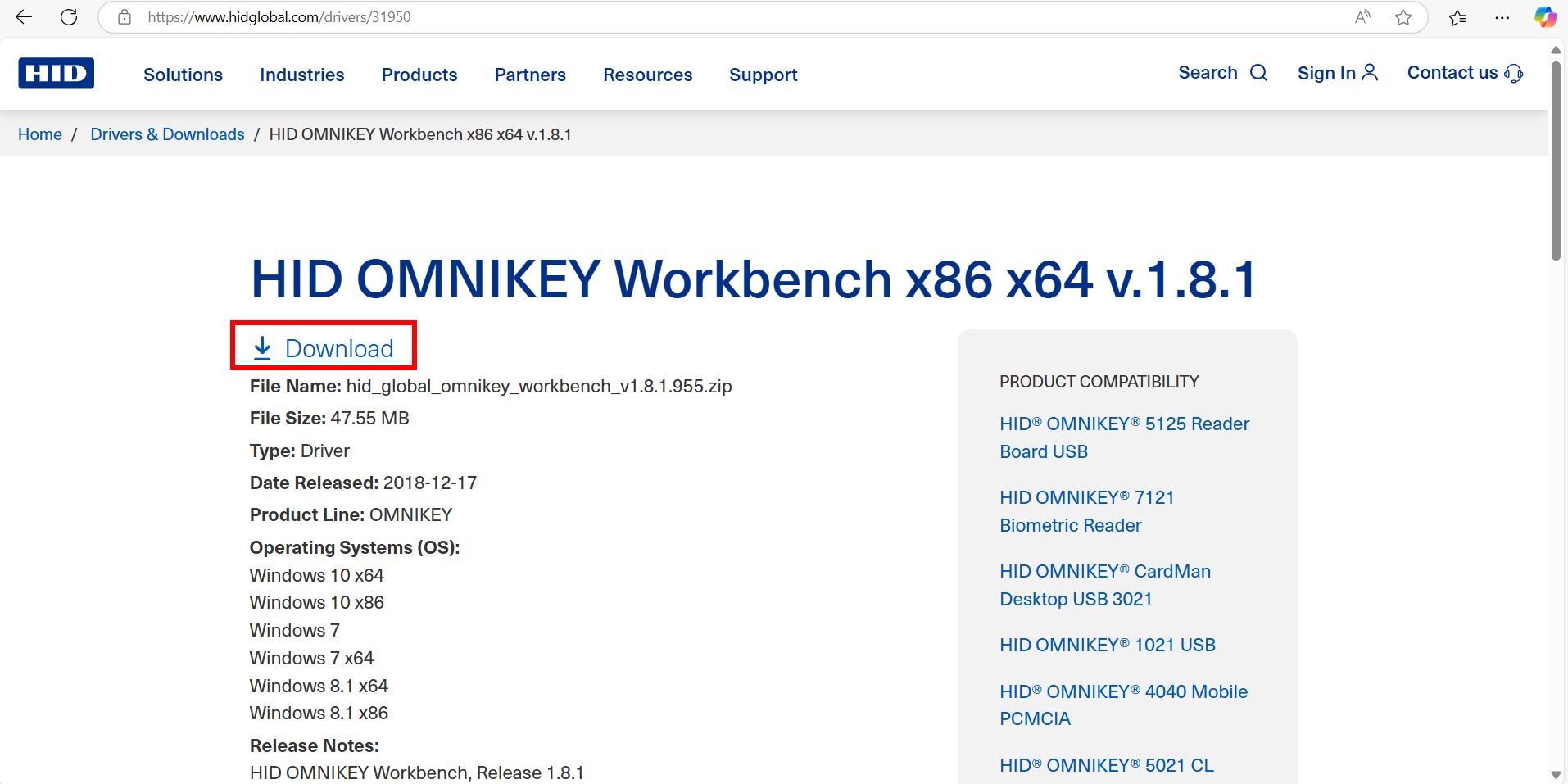
Task: Click the scrollbar up arrow
Action: click(1556, 50)
